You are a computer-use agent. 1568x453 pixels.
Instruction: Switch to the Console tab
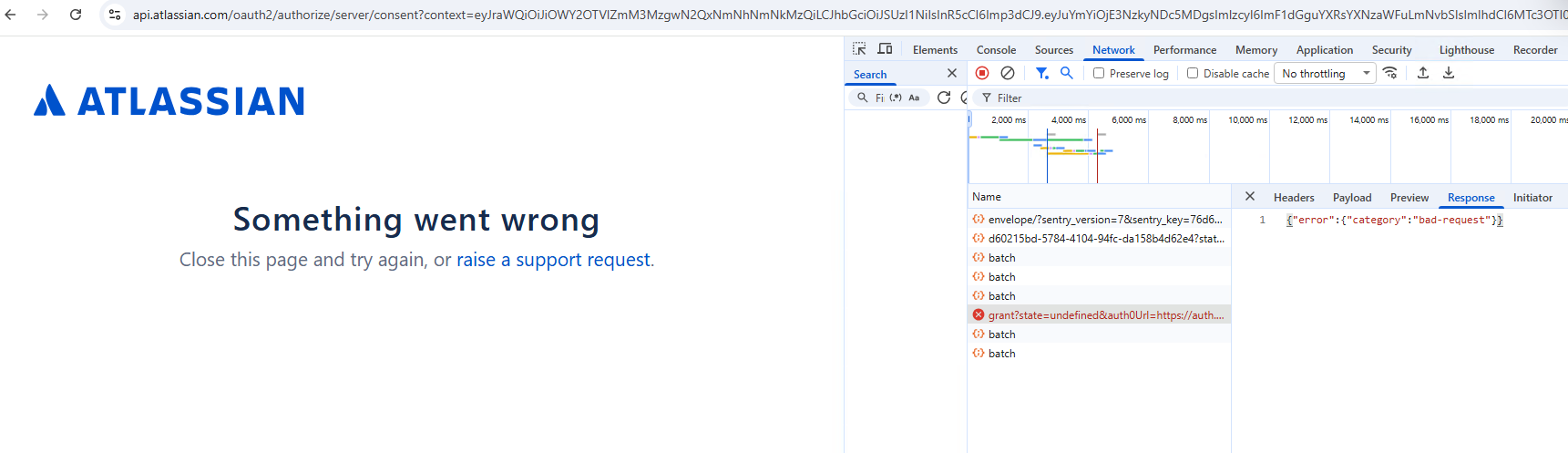(x=996, y=50)
